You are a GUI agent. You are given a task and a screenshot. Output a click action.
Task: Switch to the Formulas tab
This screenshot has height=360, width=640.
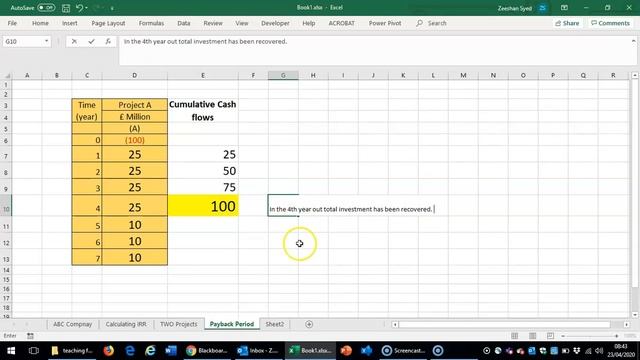(151, 23)
